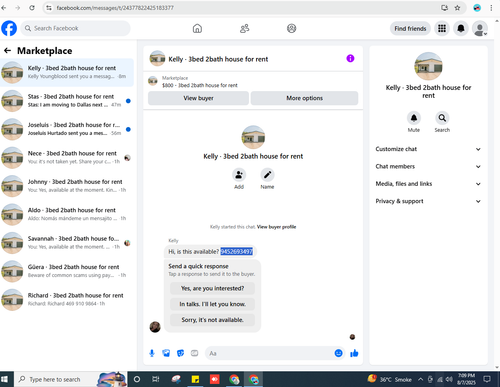This screenshot has width=500, height=387.
Task: Bookmark this page with the star icon
Action: (x=457, y=8)
